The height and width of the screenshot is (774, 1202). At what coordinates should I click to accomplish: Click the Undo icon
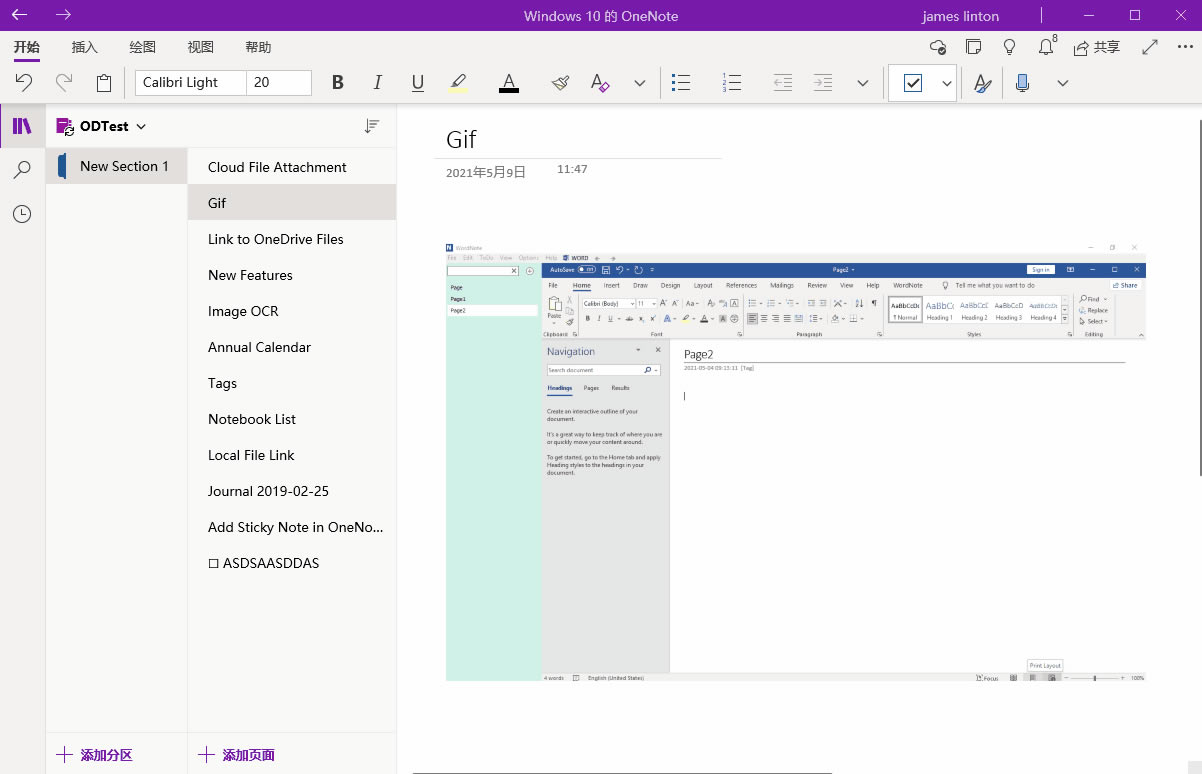point(24,83)
